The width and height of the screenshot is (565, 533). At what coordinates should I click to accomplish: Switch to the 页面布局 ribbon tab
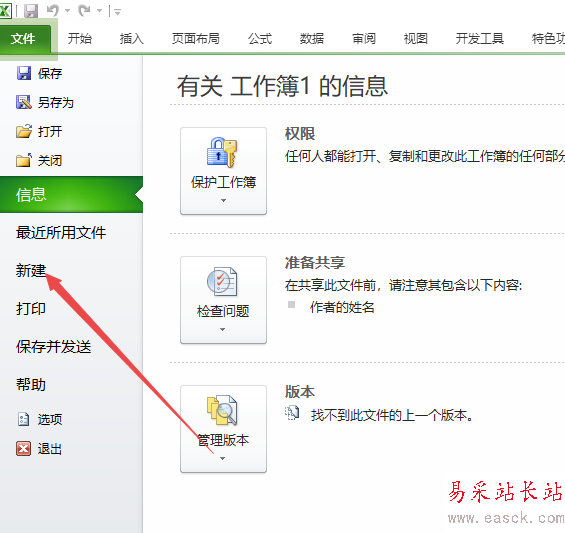pos(196,38)
